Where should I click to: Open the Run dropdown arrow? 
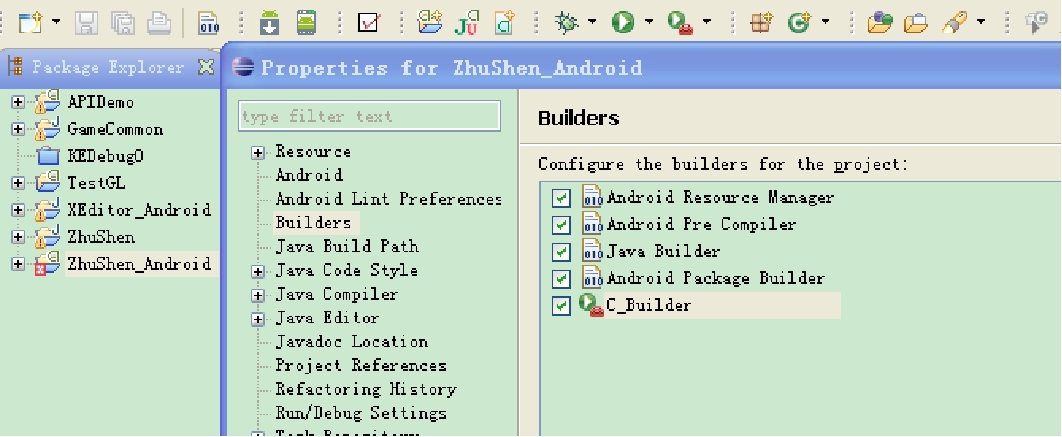pyautogui.click(x=649, y=23)
